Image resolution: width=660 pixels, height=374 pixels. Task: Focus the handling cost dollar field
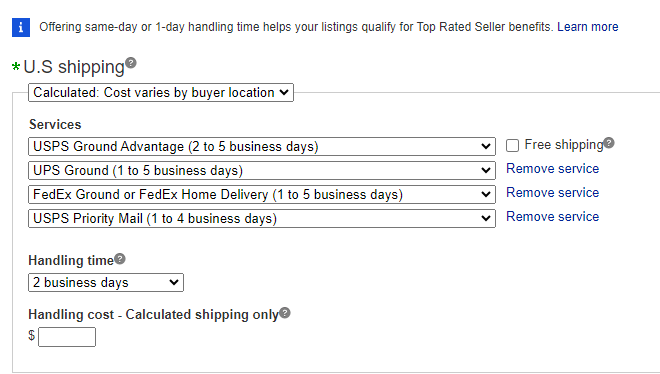(67, 337)
